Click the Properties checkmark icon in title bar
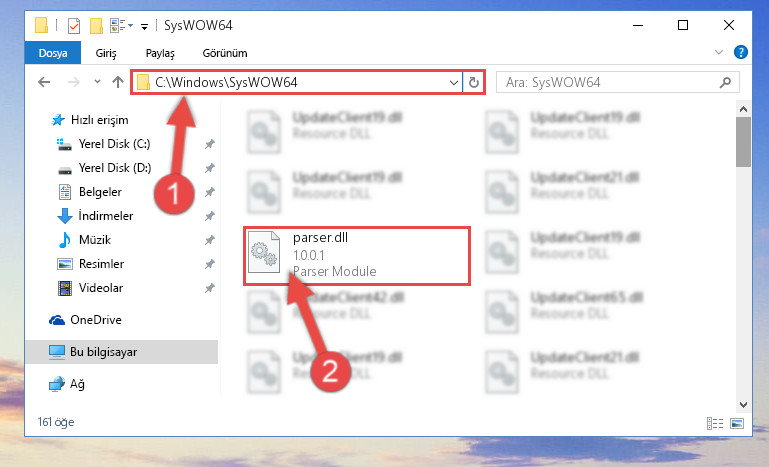This screenshot has height=467, width=769. (x=74, y=26)
